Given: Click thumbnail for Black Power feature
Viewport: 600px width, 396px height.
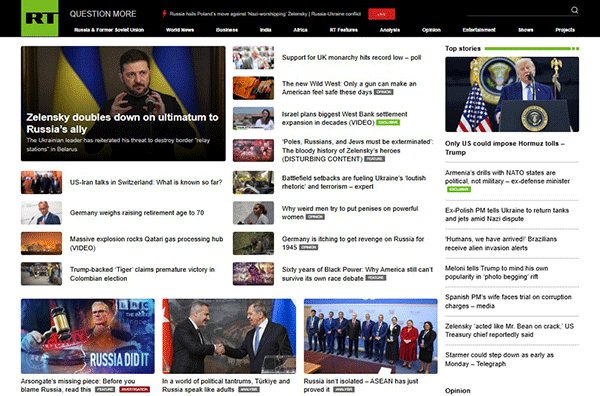Looking at the screenshot, I should 253,274.
